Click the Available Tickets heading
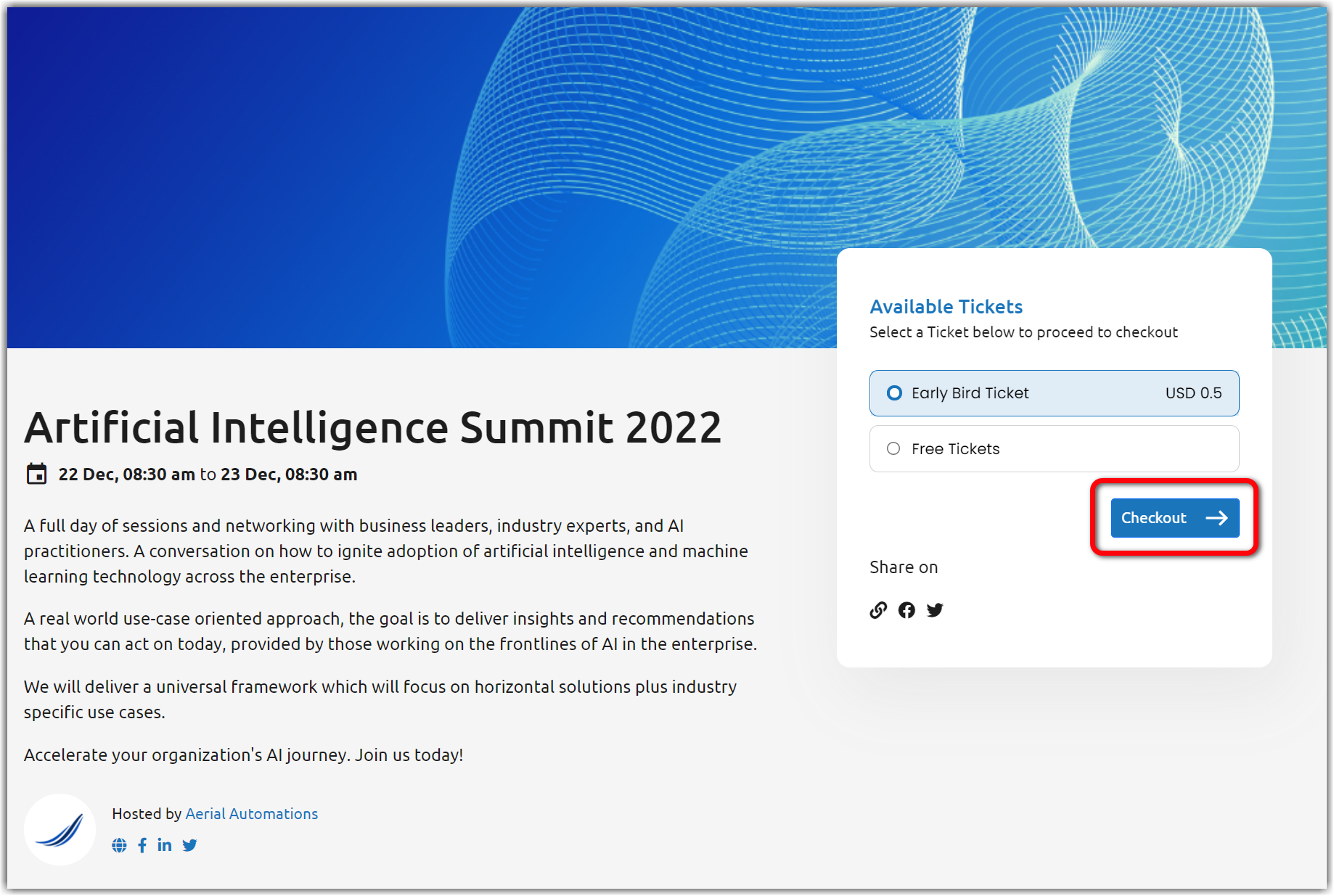Viewport: 1334px width, 896px height. tap(946, 307)
